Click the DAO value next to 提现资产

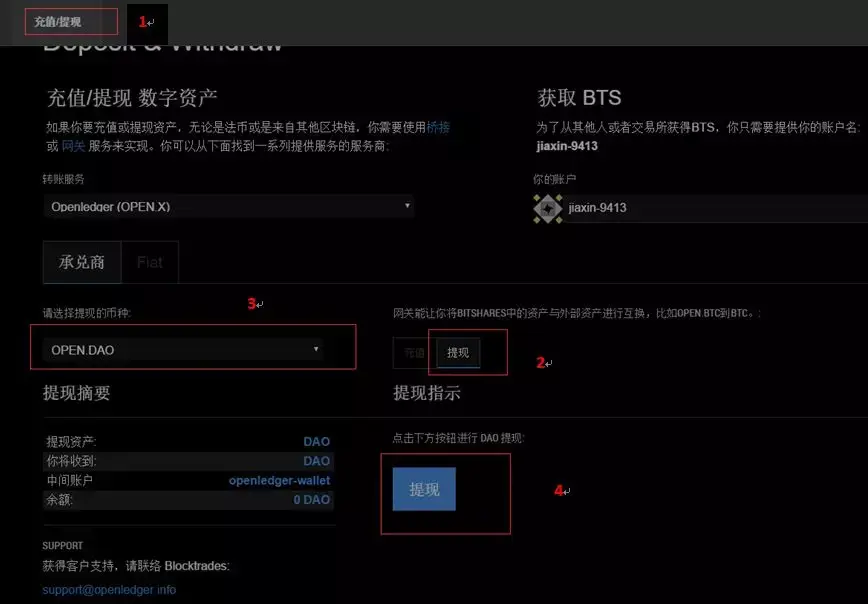[316, 440]
